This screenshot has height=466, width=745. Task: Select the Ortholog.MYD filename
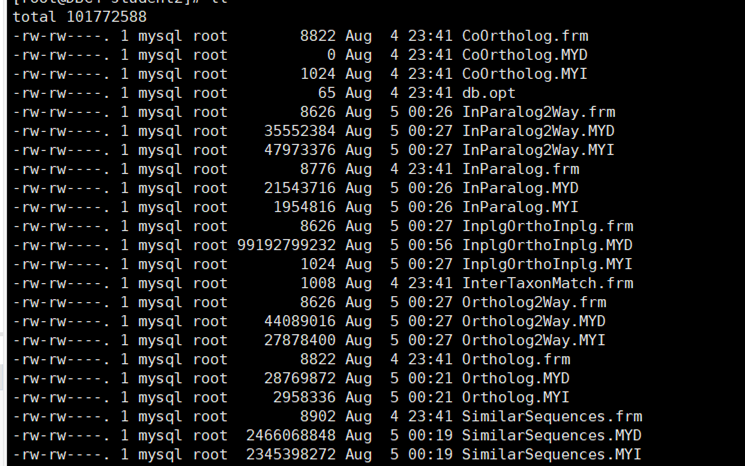[x=516, y=378]
